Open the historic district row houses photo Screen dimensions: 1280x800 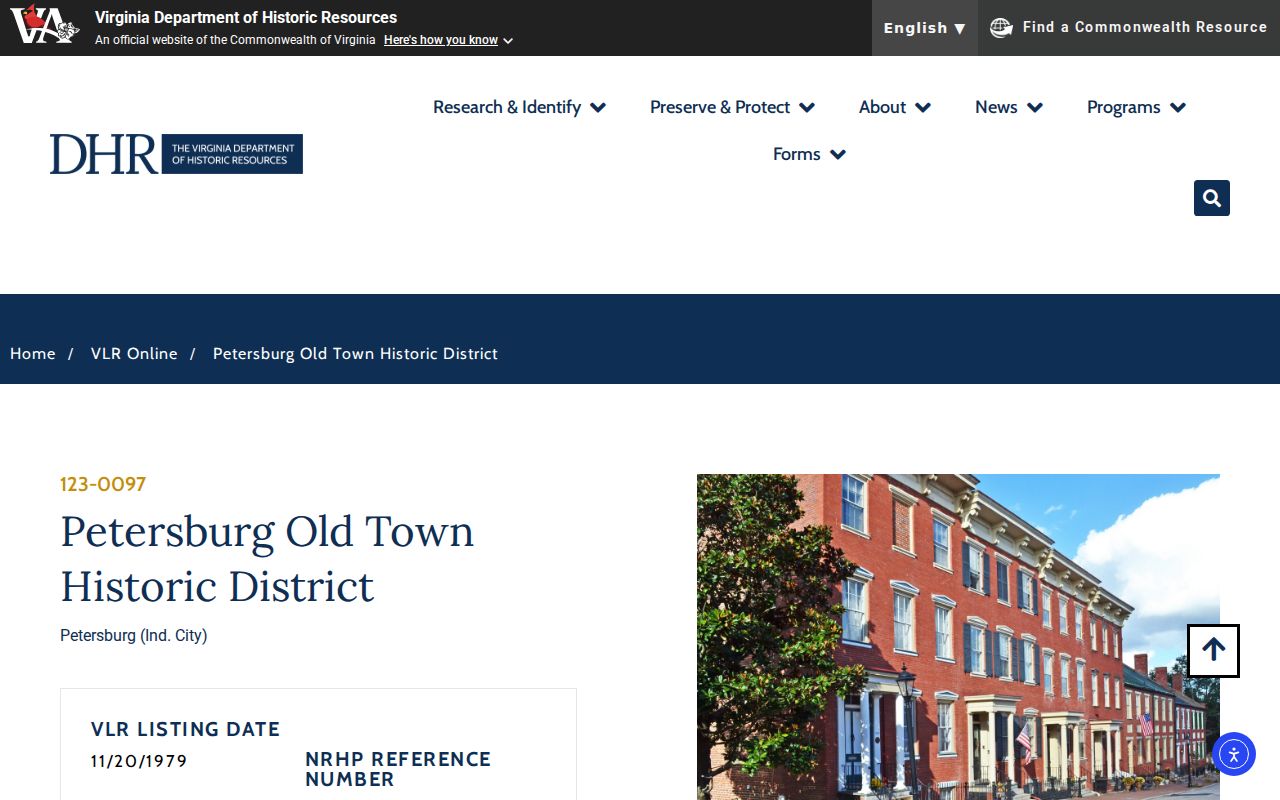tap(958, 637)
